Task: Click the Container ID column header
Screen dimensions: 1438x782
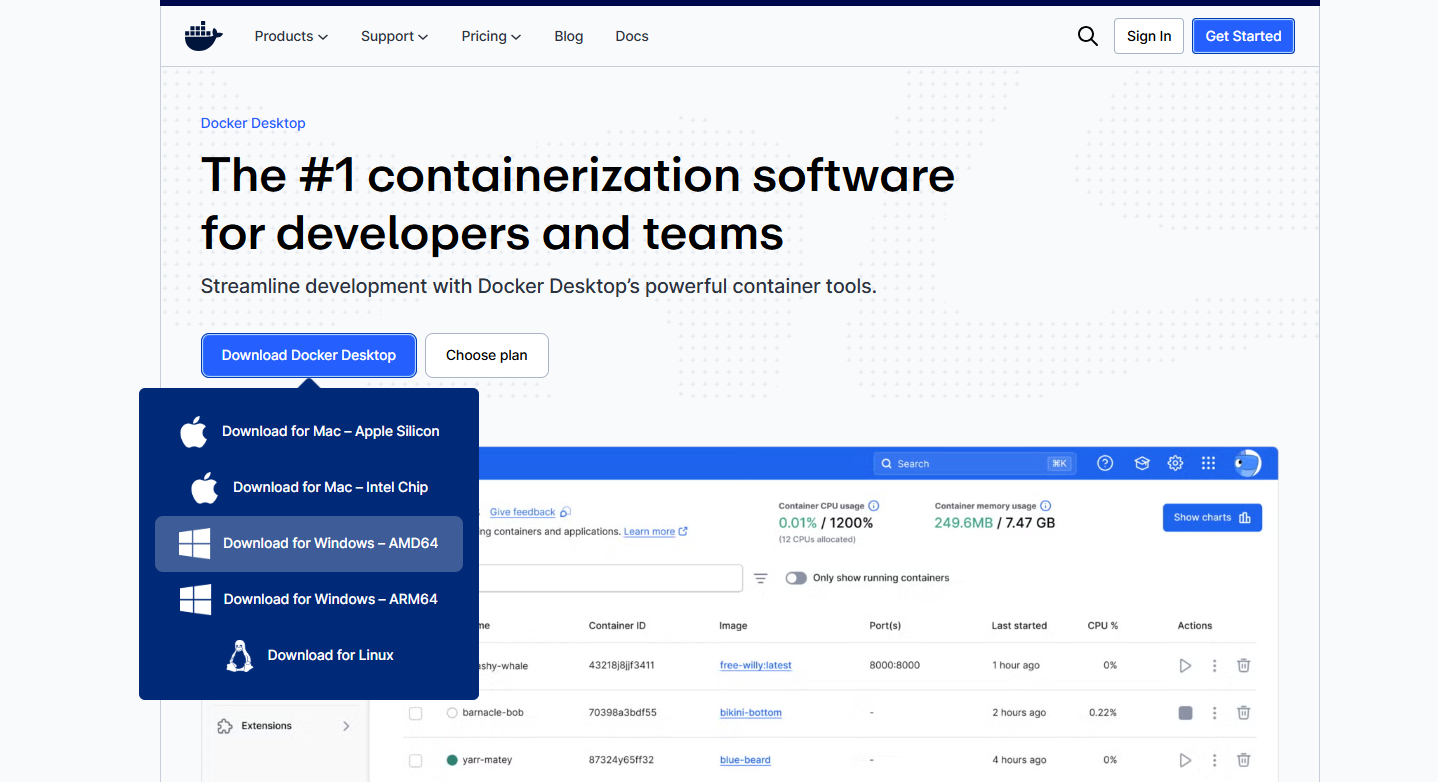Action: click(x=617, y=626)
